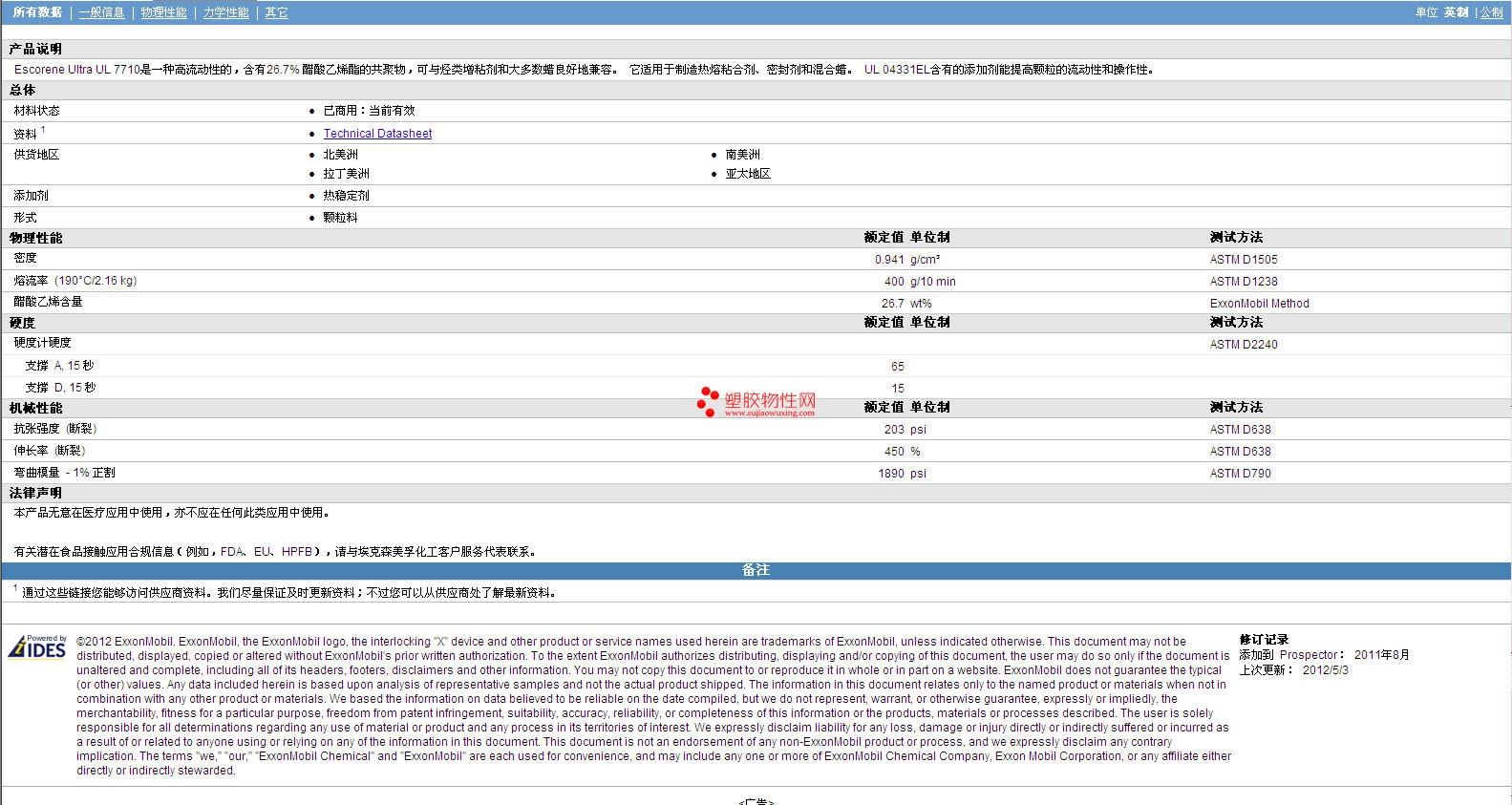Click the 抗张强度 (断裂) row label
The width and height of the screenshot is (1512, 805).
[x=55, y=429]
